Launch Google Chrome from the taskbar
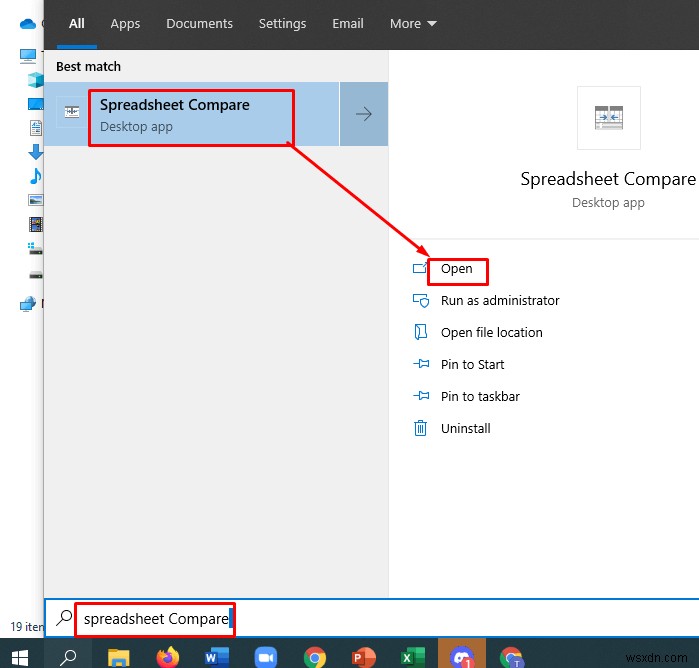 coord(315,658)
